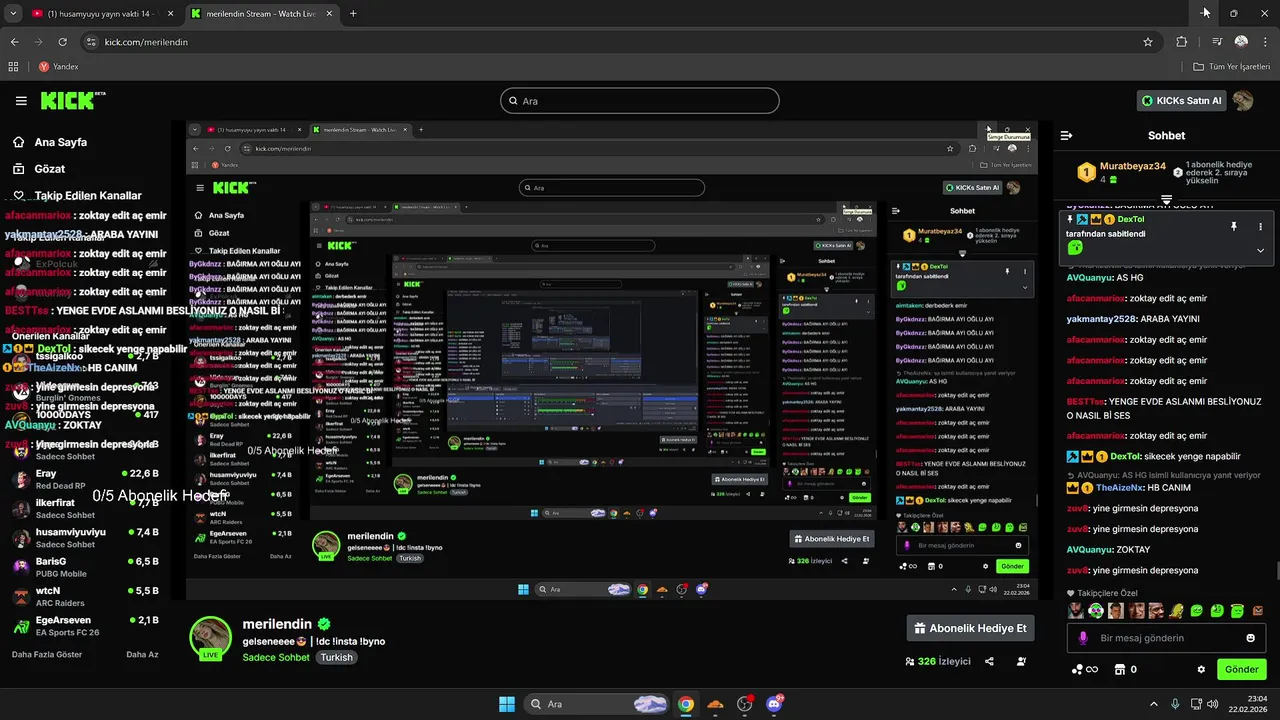Click the merilendin LIVE avatar below stream

[211, 639]
